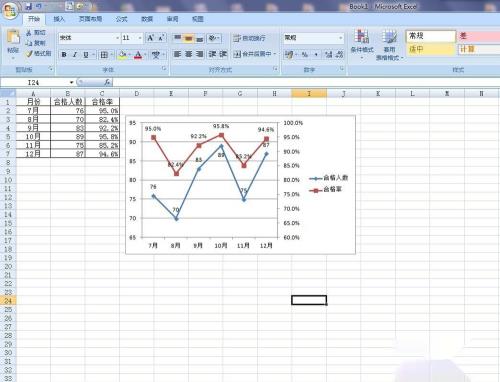Image resolution: width=500 pixels, height=382 pixels.
Task: Click the Format Painter brush icon
Action: click(29, 53)
